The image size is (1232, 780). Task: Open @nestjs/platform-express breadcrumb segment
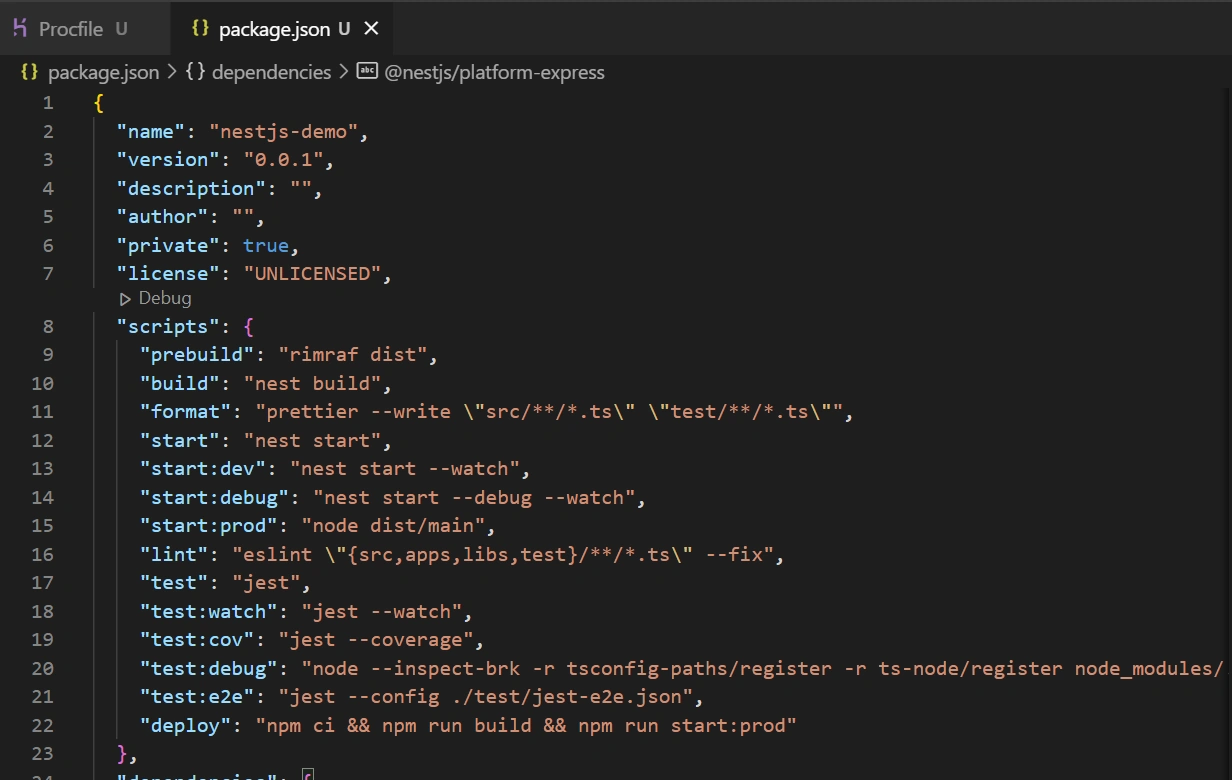(495, 72)
